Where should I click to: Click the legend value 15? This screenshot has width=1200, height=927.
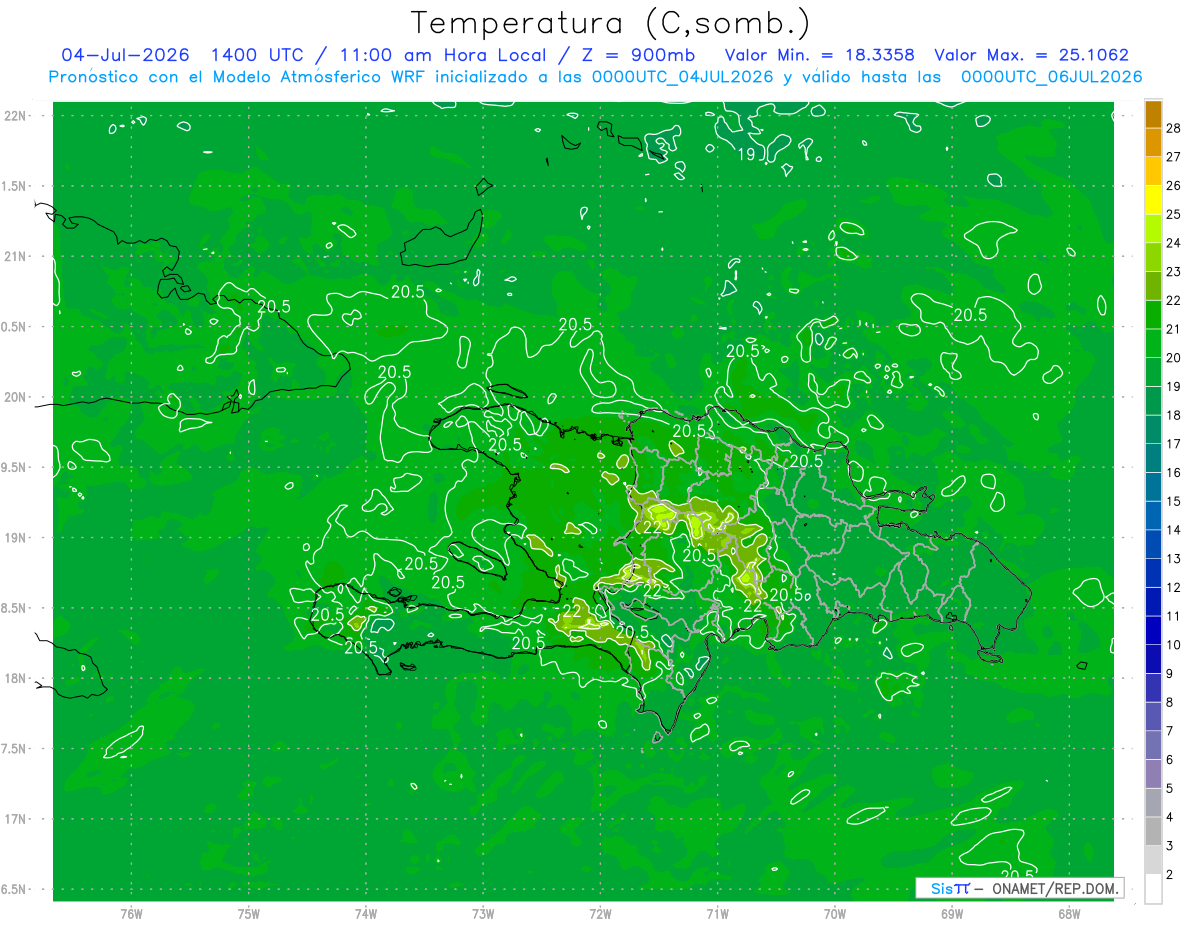coord(1173,501)
